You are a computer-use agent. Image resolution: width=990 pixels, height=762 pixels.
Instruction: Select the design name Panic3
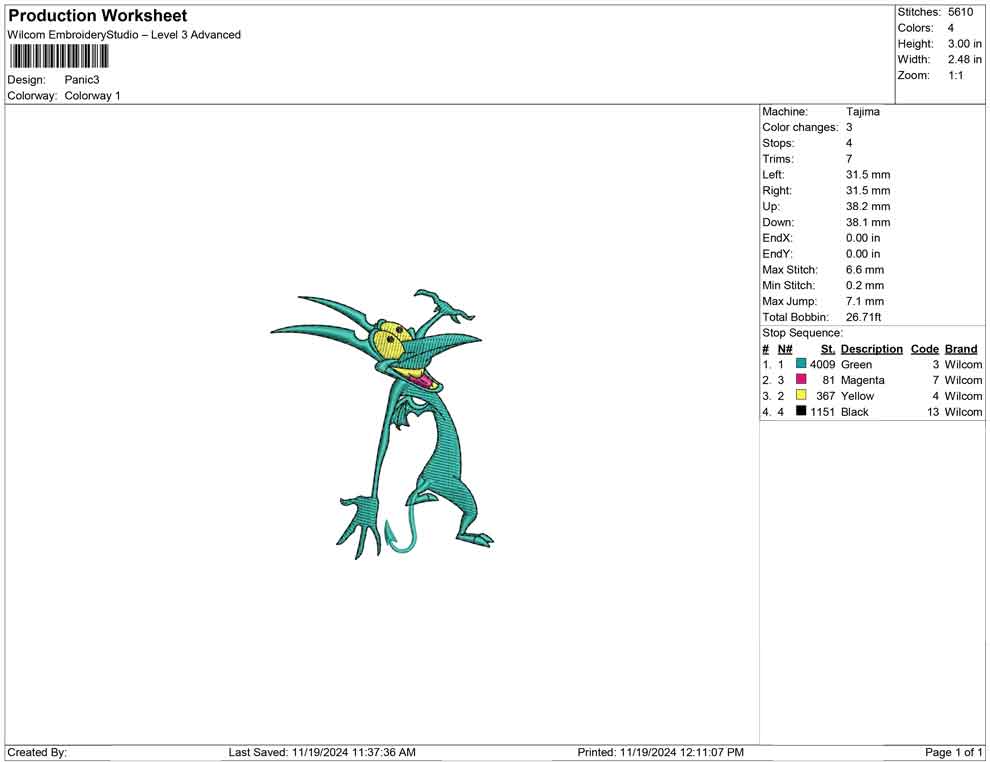82,80
